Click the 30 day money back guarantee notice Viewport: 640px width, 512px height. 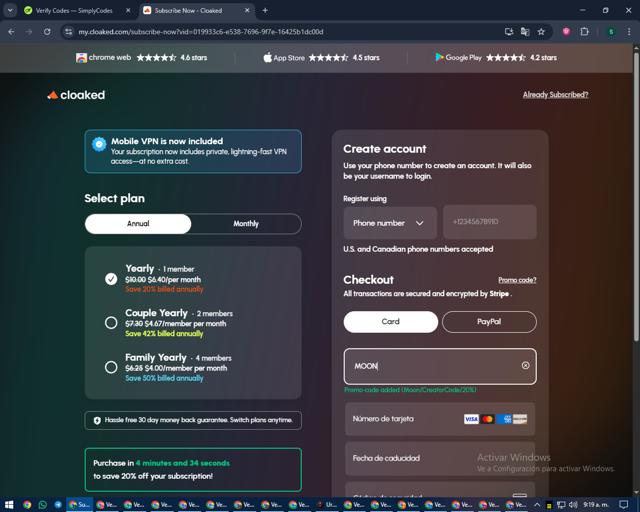[193, 420]
